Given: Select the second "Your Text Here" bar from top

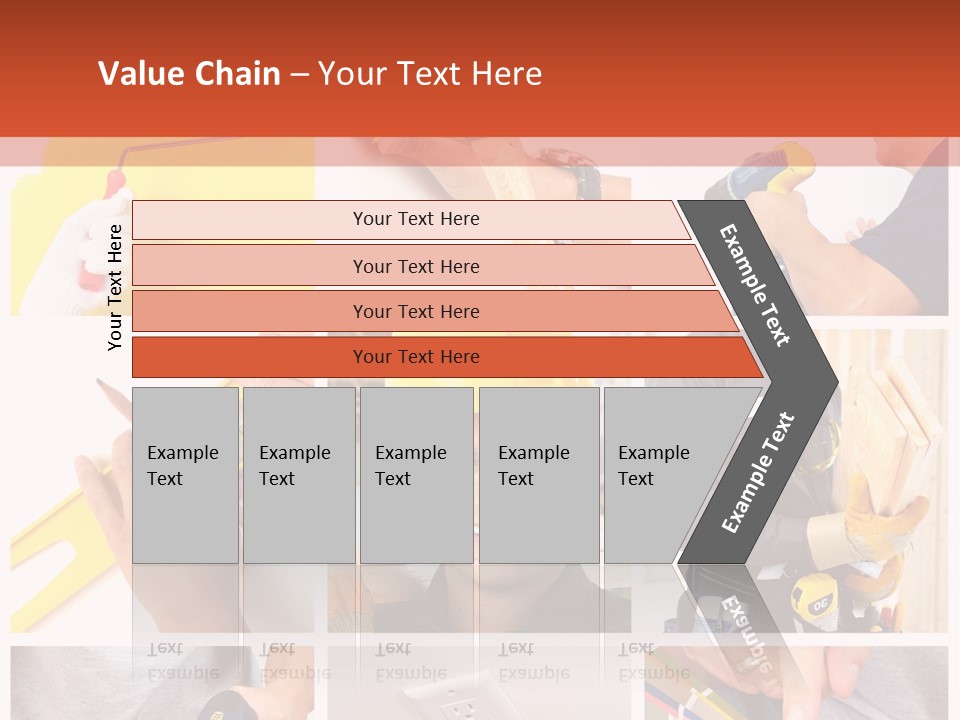Looking at the screenshot, I should point(415,266).
